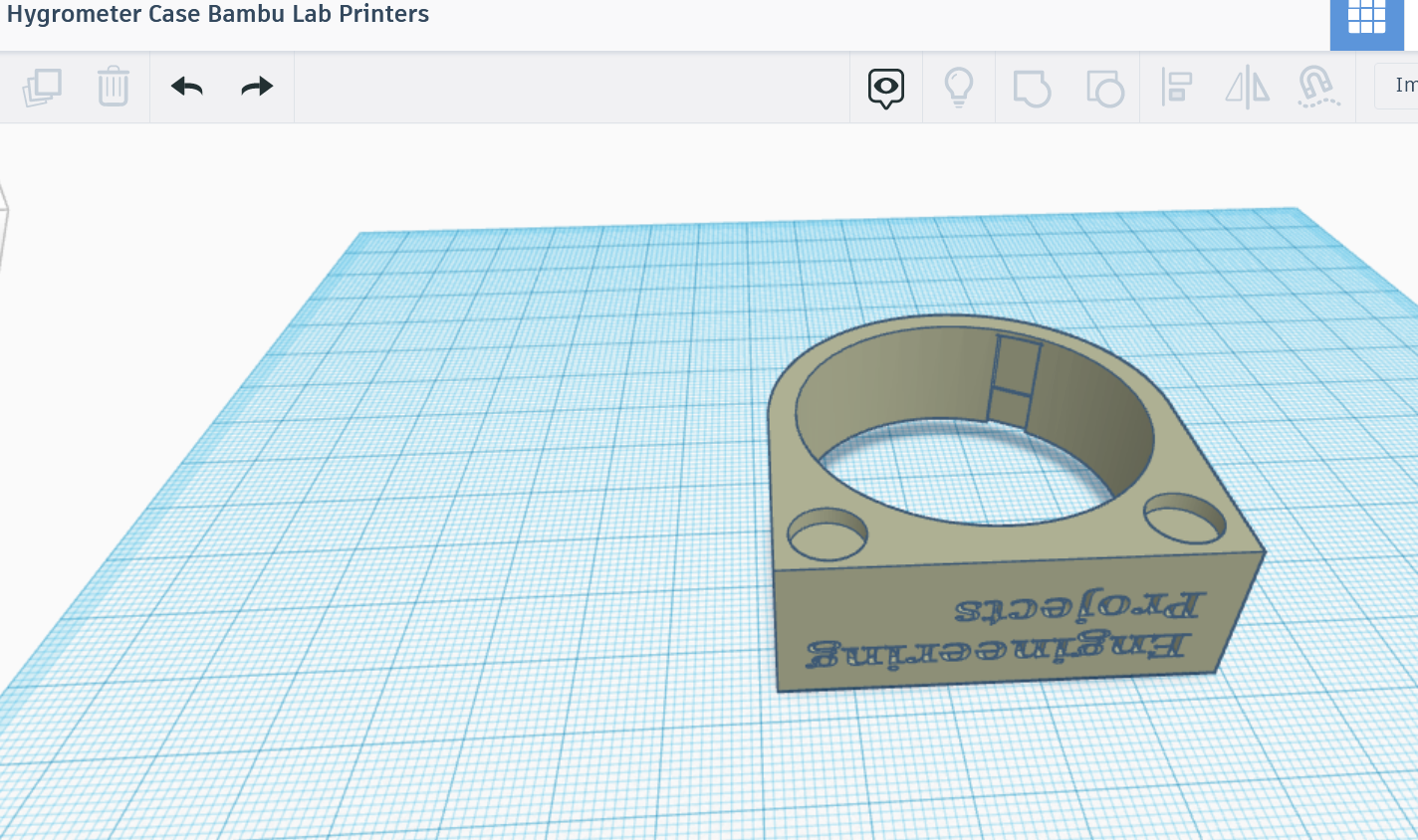
Task: Select the Flip/Mirror tool
Action: pyautogui.click(x=1247, y=87)
